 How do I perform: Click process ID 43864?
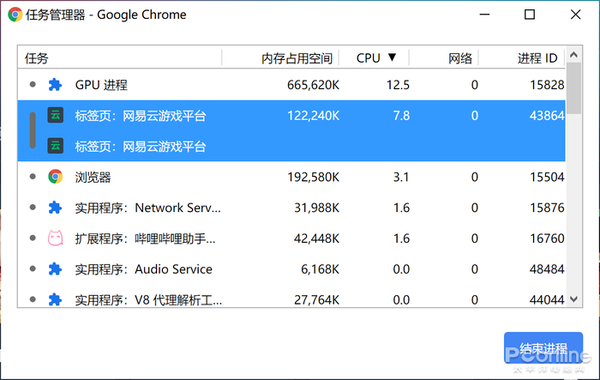[547, 116]
